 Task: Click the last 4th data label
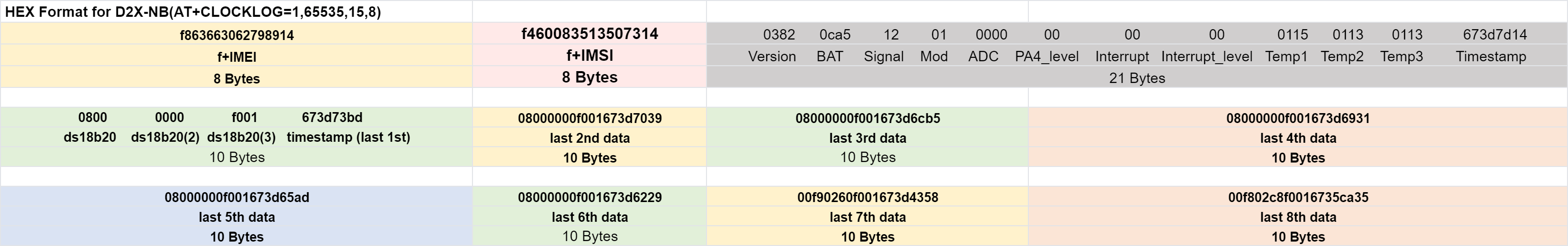(x=1298, y=138)
